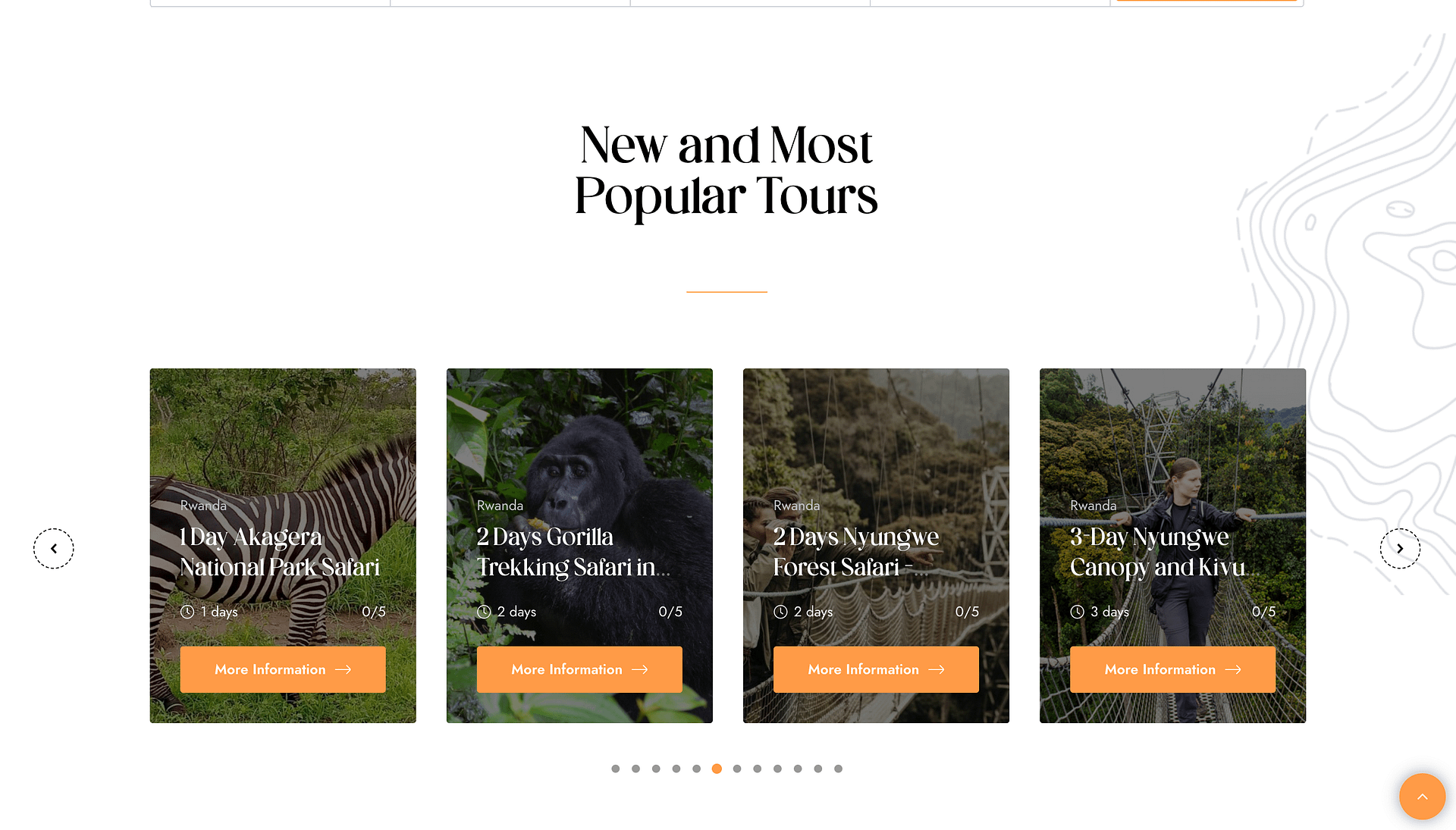Open the 2 Days Nyungwe Forest Safari title
Screen dimensions: 1456x830
pos(856,552)
